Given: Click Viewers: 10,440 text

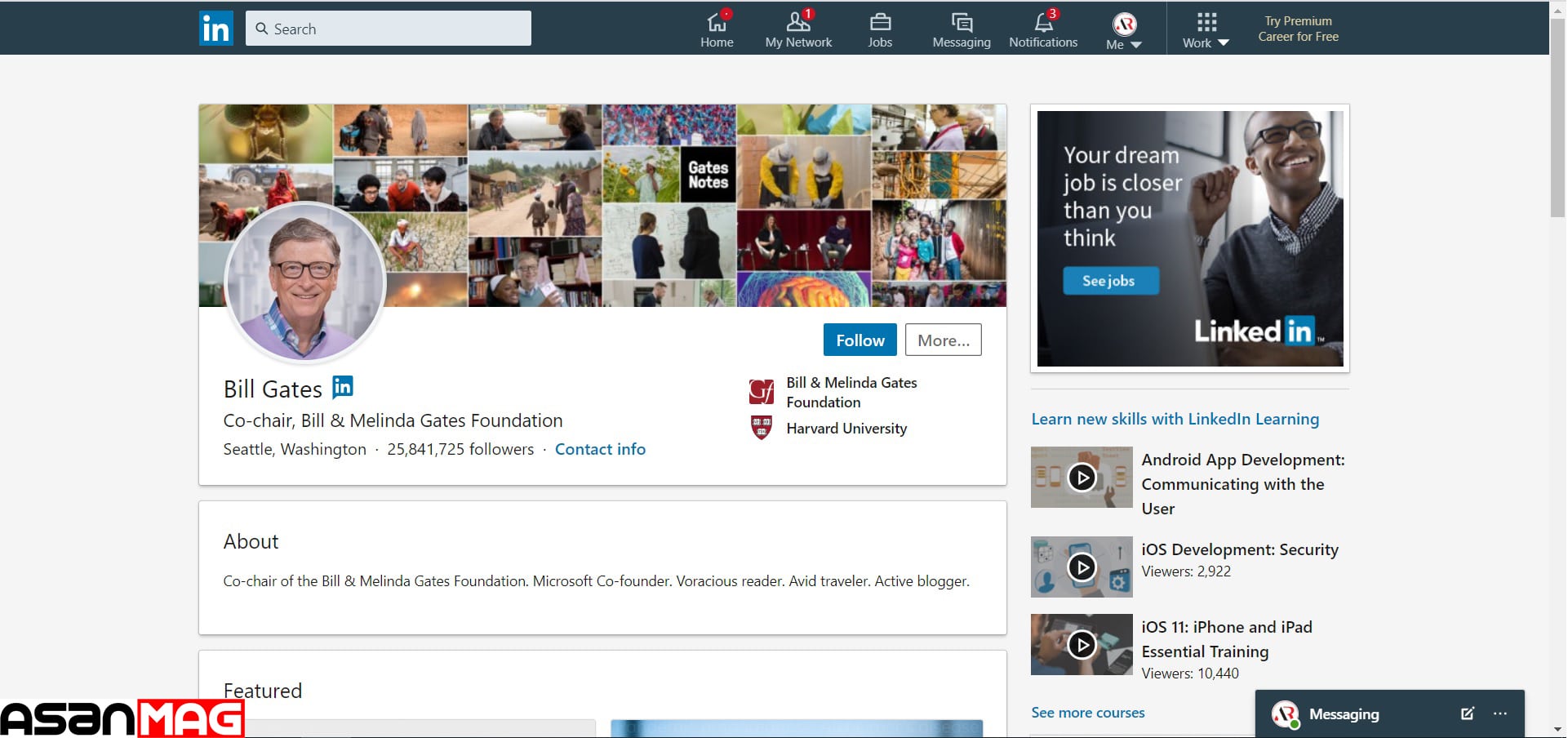Looking at the screenshot, I should tap(1190, 674).
